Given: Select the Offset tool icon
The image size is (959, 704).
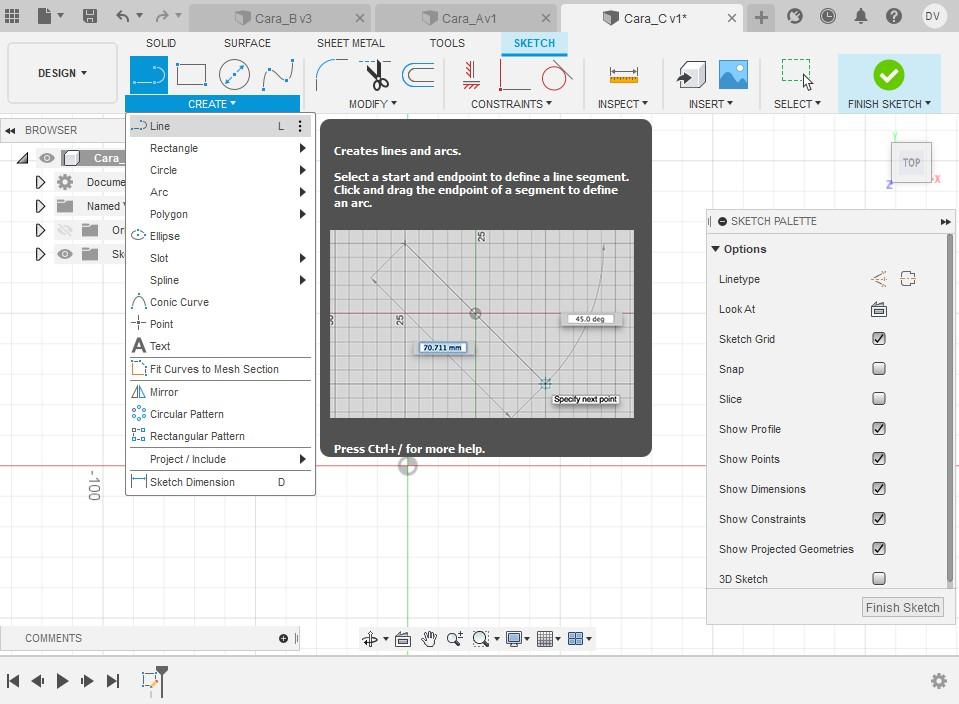Looking at the screenshot, I should click(x=418, y=75).
